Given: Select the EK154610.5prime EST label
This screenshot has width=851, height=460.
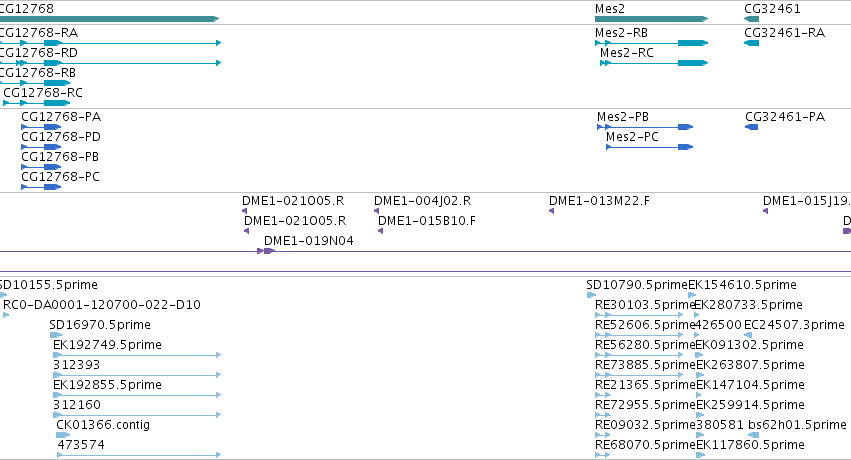Looking at the screenshot, I should coord(742,285).
